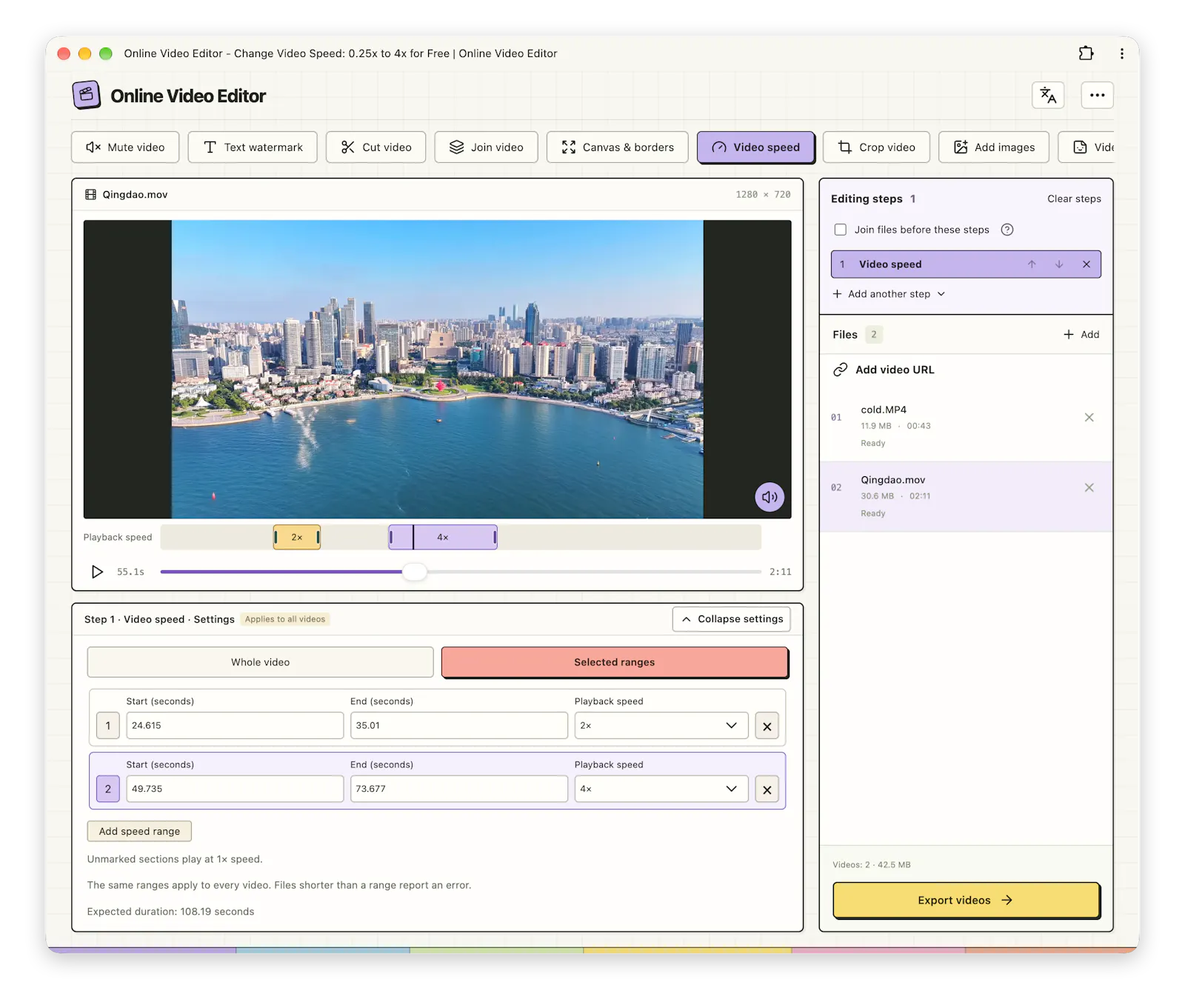Screen dimensions: 1185x1008
Task: Click Clear steps link
Action: (x=1074, y=198)
